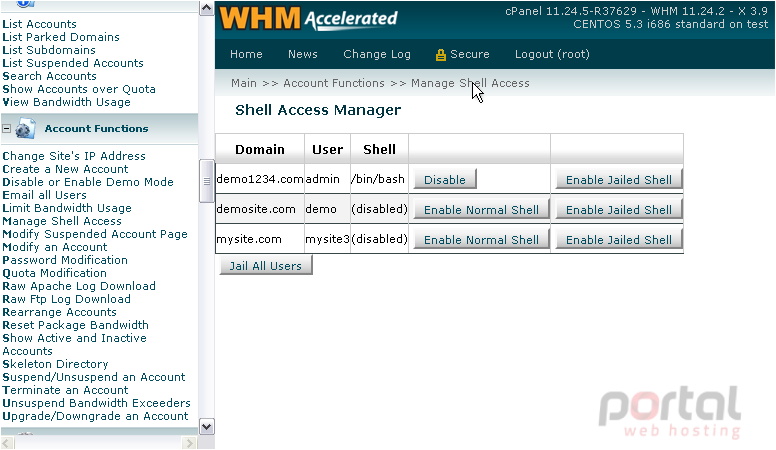Image resolution: width=776 pixels, height=450 pixels.
Task: Open Account Functions breadcrumb link
Action: click(x=334, y=83)
